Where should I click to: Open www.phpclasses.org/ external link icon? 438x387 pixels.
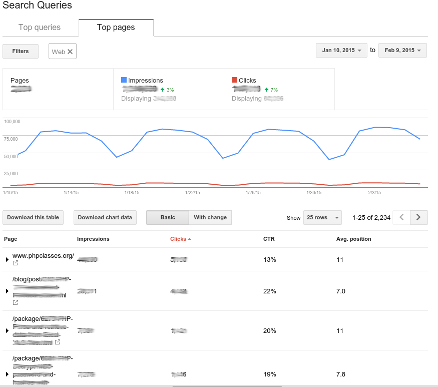point(15,263)
